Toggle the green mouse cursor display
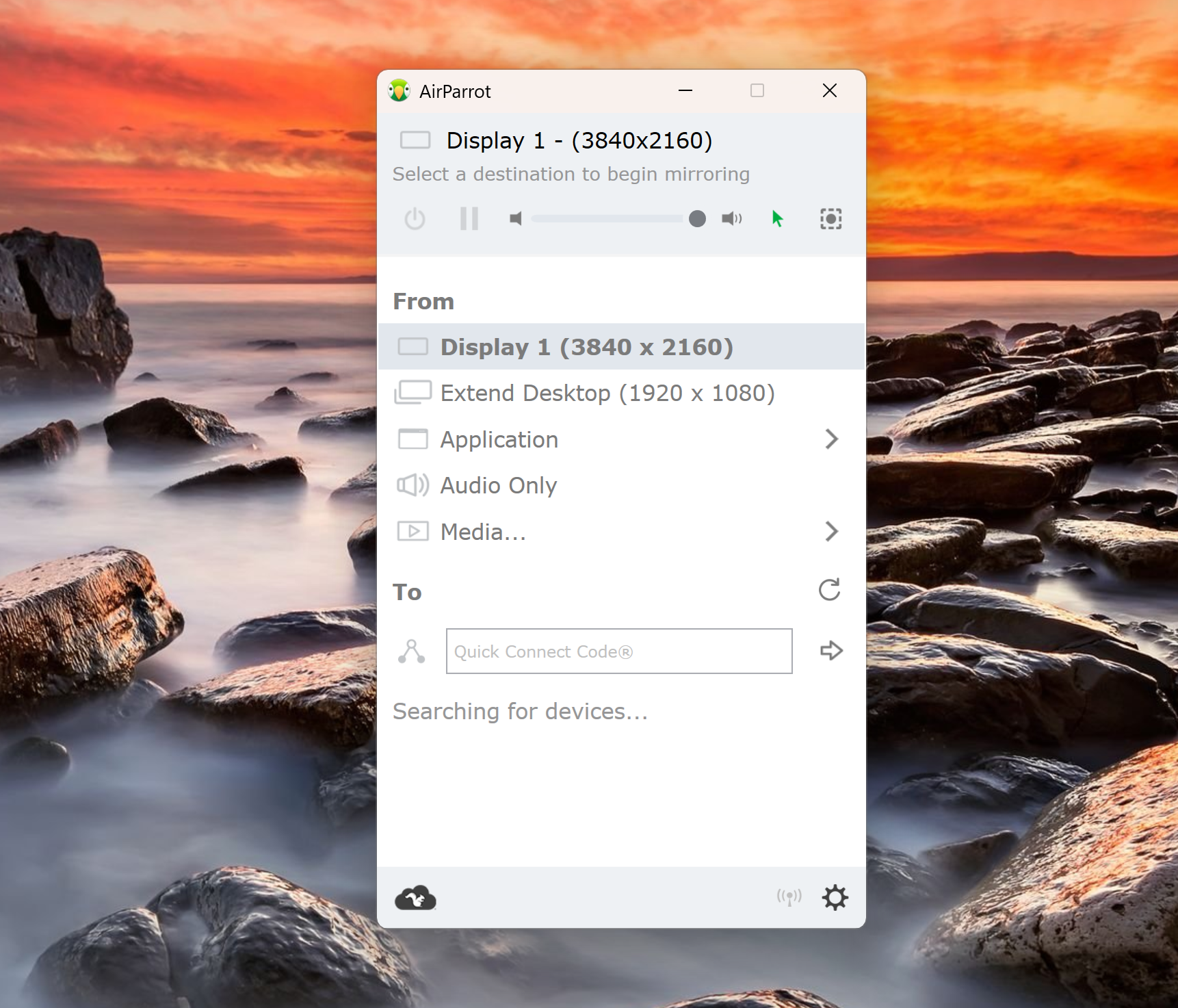The width and height of the screenshot is (1178, 1008). click(x=777, y=218)
